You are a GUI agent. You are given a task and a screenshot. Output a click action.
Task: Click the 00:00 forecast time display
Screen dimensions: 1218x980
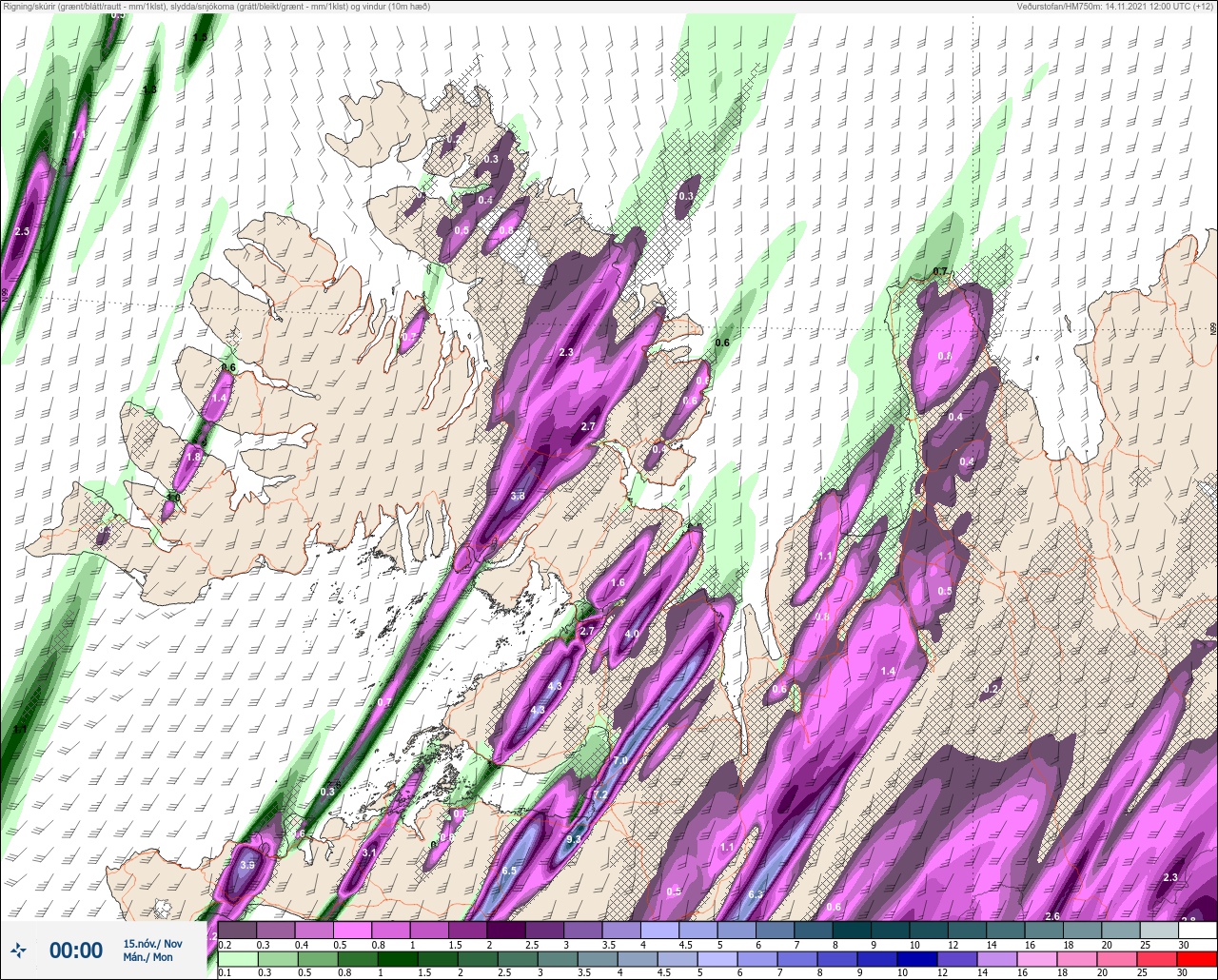click(x=76, y=950)
